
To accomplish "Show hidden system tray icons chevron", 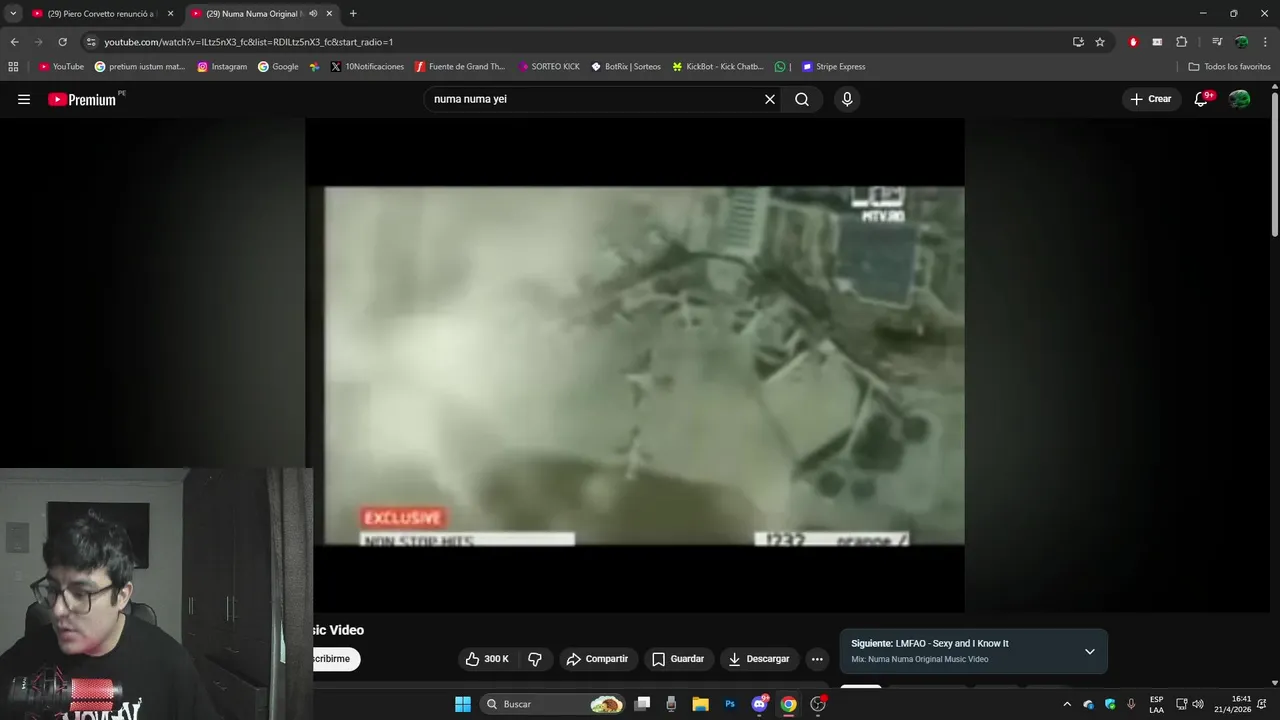I will pyautogui.click(x=1066, y=704).
